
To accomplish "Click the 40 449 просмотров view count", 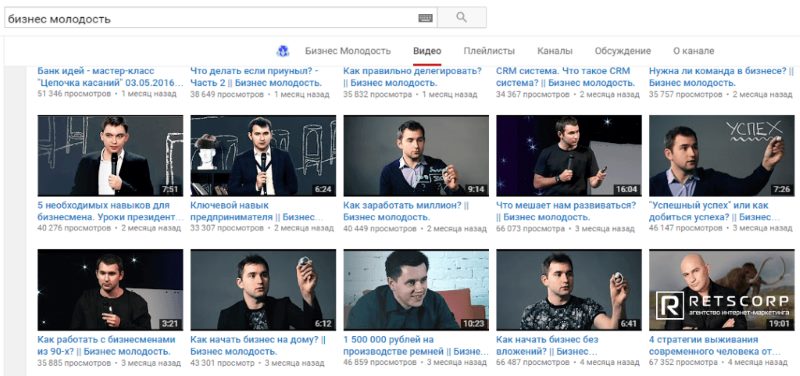I will point(380,229).
